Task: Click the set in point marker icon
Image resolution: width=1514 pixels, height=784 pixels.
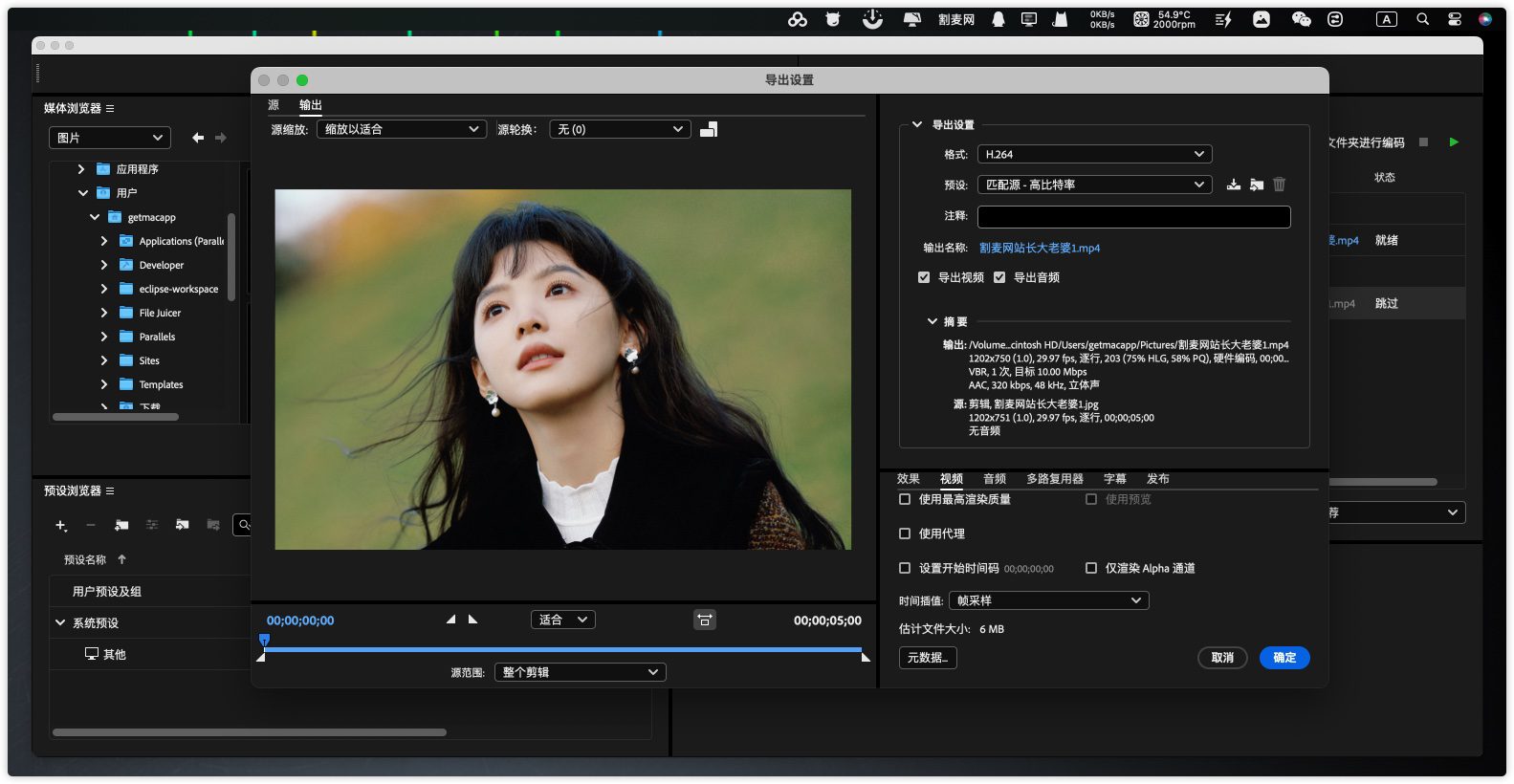Action: 450,620
